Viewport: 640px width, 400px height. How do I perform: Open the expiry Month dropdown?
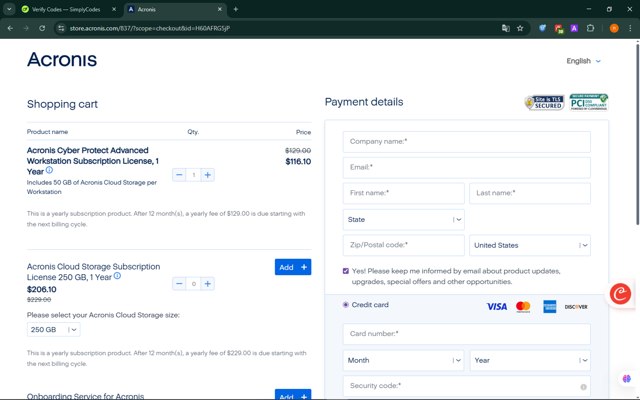point(404,360)
